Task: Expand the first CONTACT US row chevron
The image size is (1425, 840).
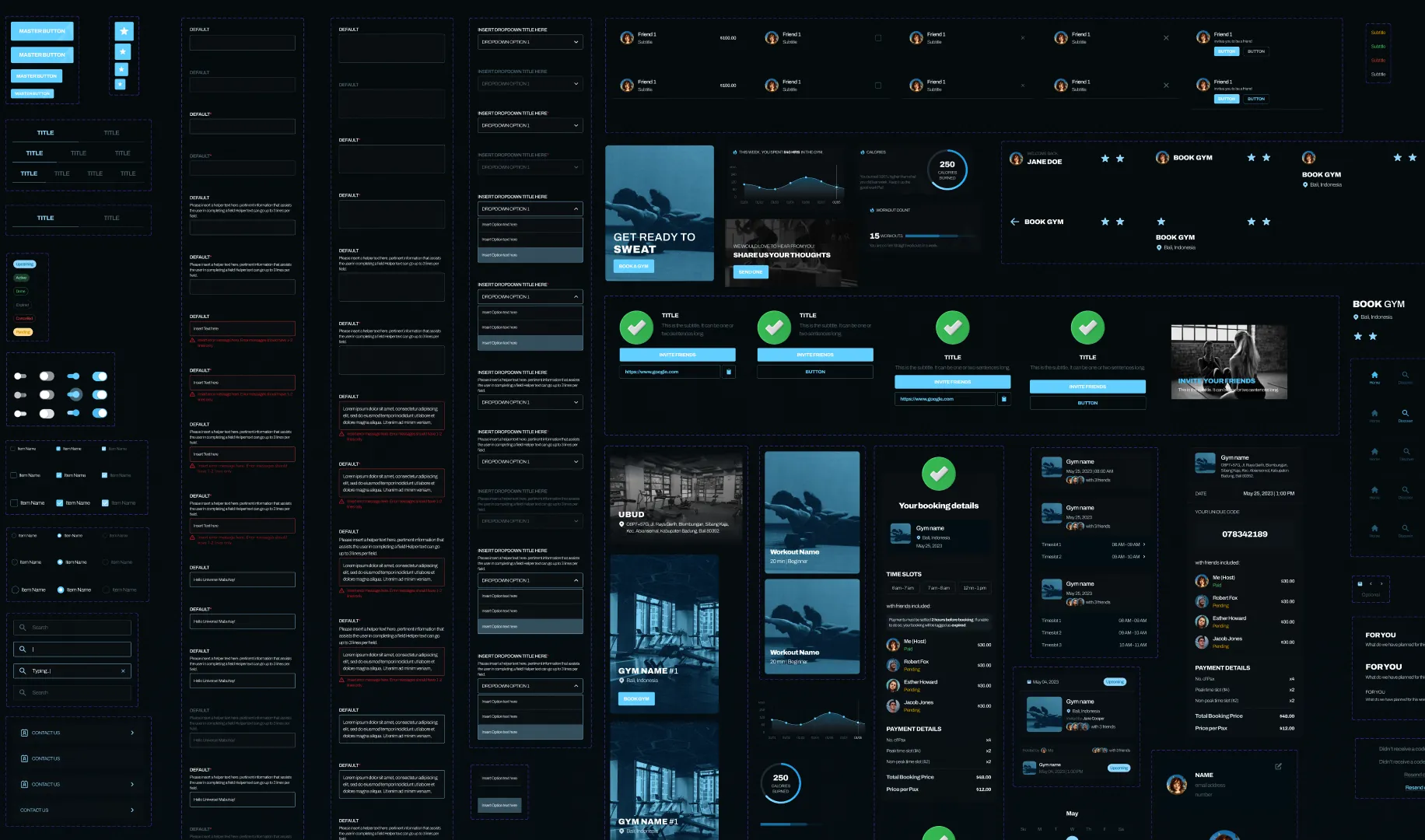Action: point(132,733)
